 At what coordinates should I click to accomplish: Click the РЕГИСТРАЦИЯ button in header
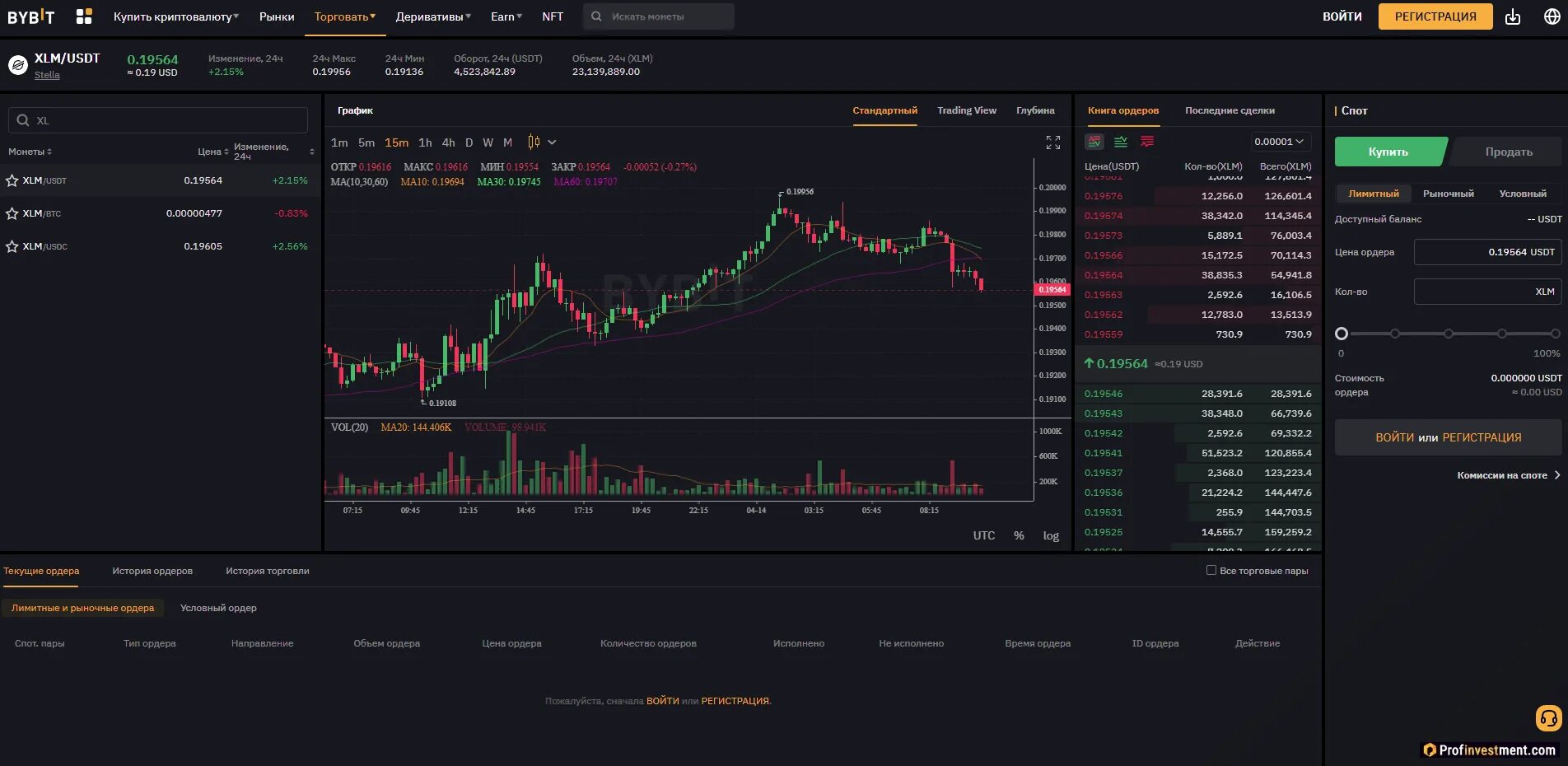[1435, 16]
